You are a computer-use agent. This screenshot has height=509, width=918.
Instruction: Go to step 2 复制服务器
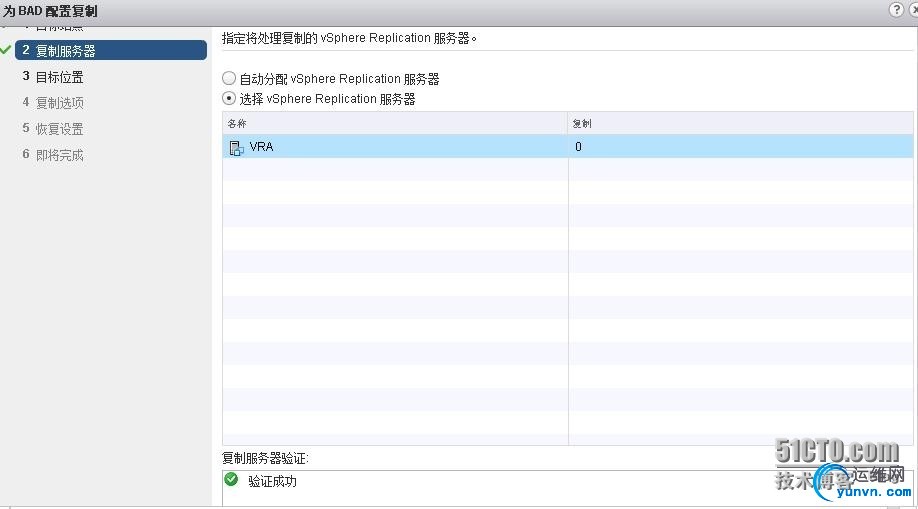pos(111,50)
